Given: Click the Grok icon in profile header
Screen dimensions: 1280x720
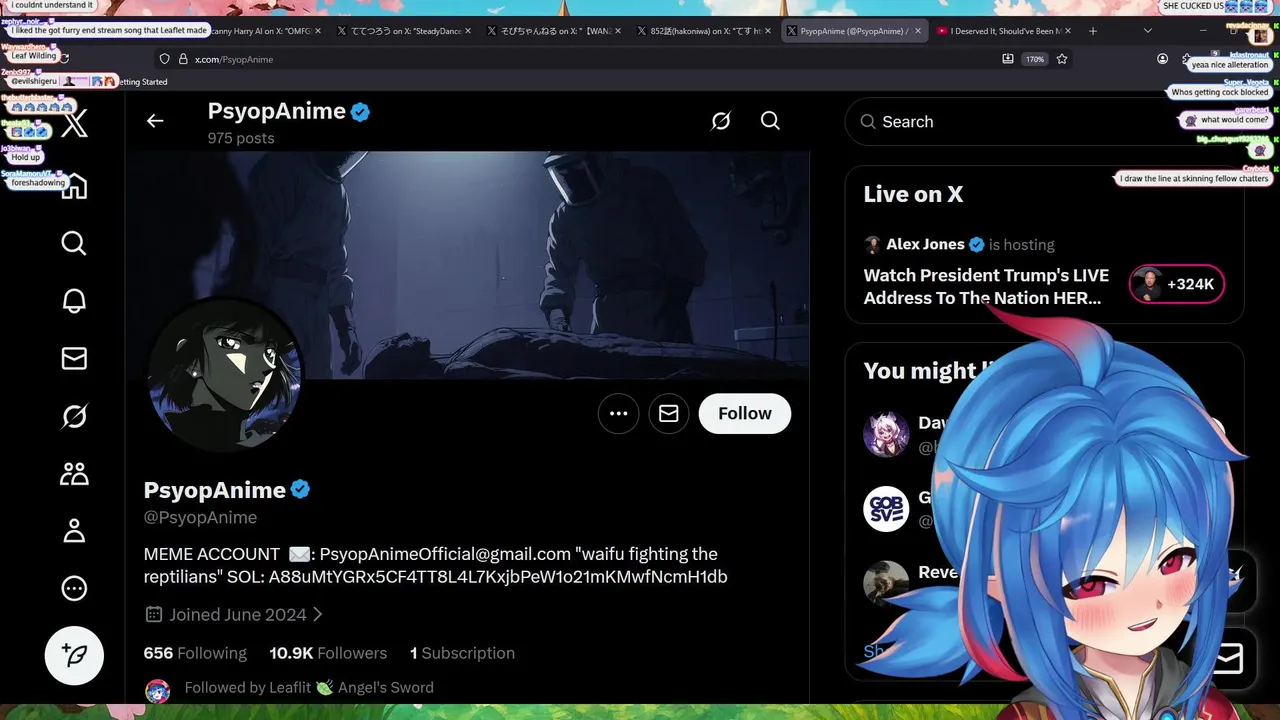Looking at the screenshot, I should click(721, 121).
